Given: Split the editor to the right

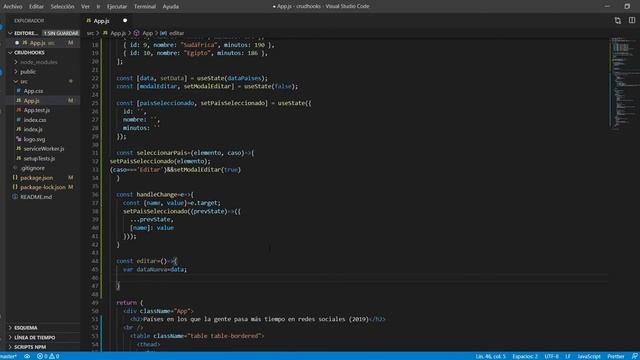Looking at the screenshot, I should tap(632, 20).
